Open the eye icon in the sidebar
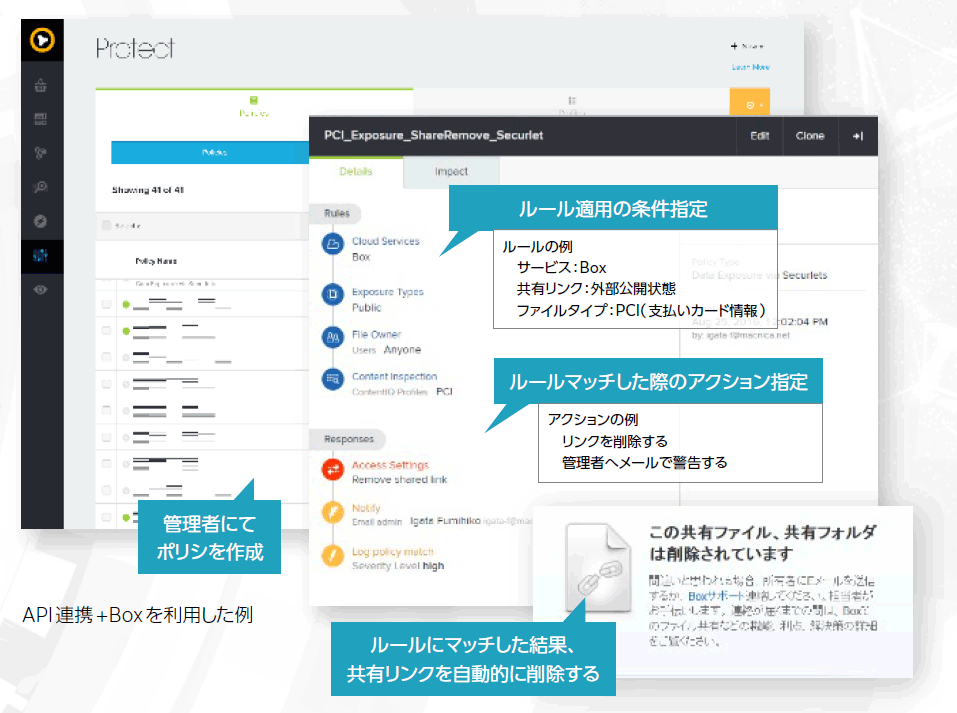Screen dimensions: 957x713 [41, 289]
